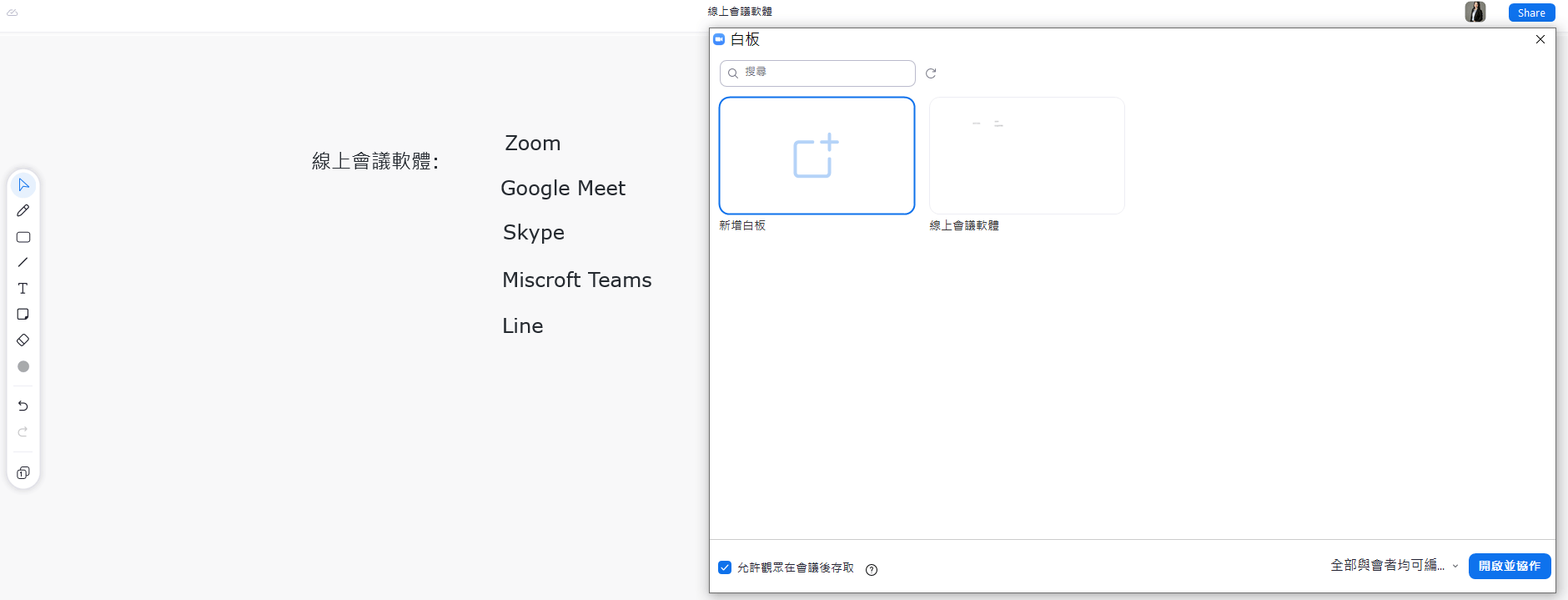Add a sticky note with the note tool
Screen dimensions: 1568x600
coord(23,315)
